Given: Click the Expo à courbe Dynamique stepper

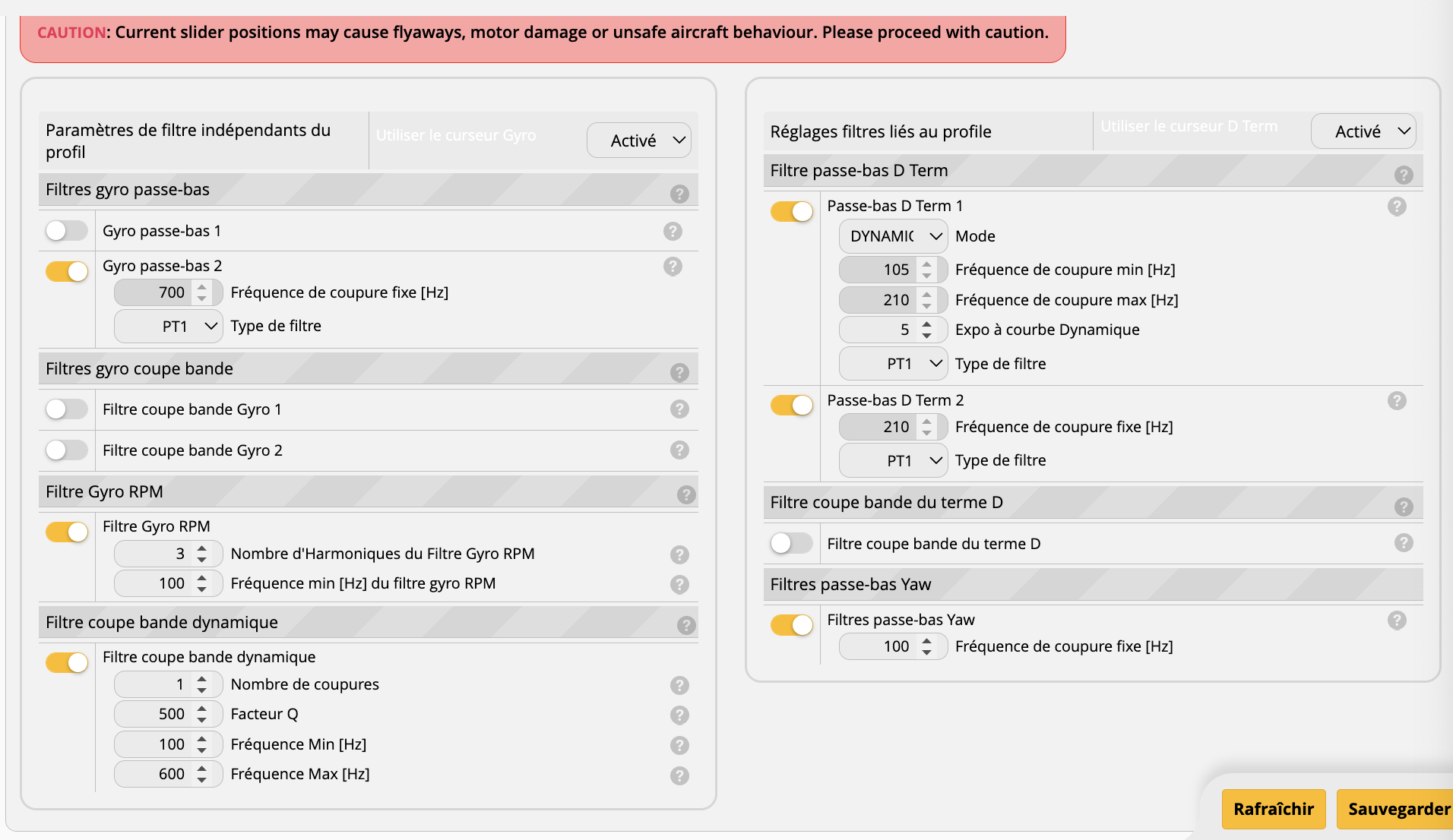Looking at the screenshot, I should [926, 330].
